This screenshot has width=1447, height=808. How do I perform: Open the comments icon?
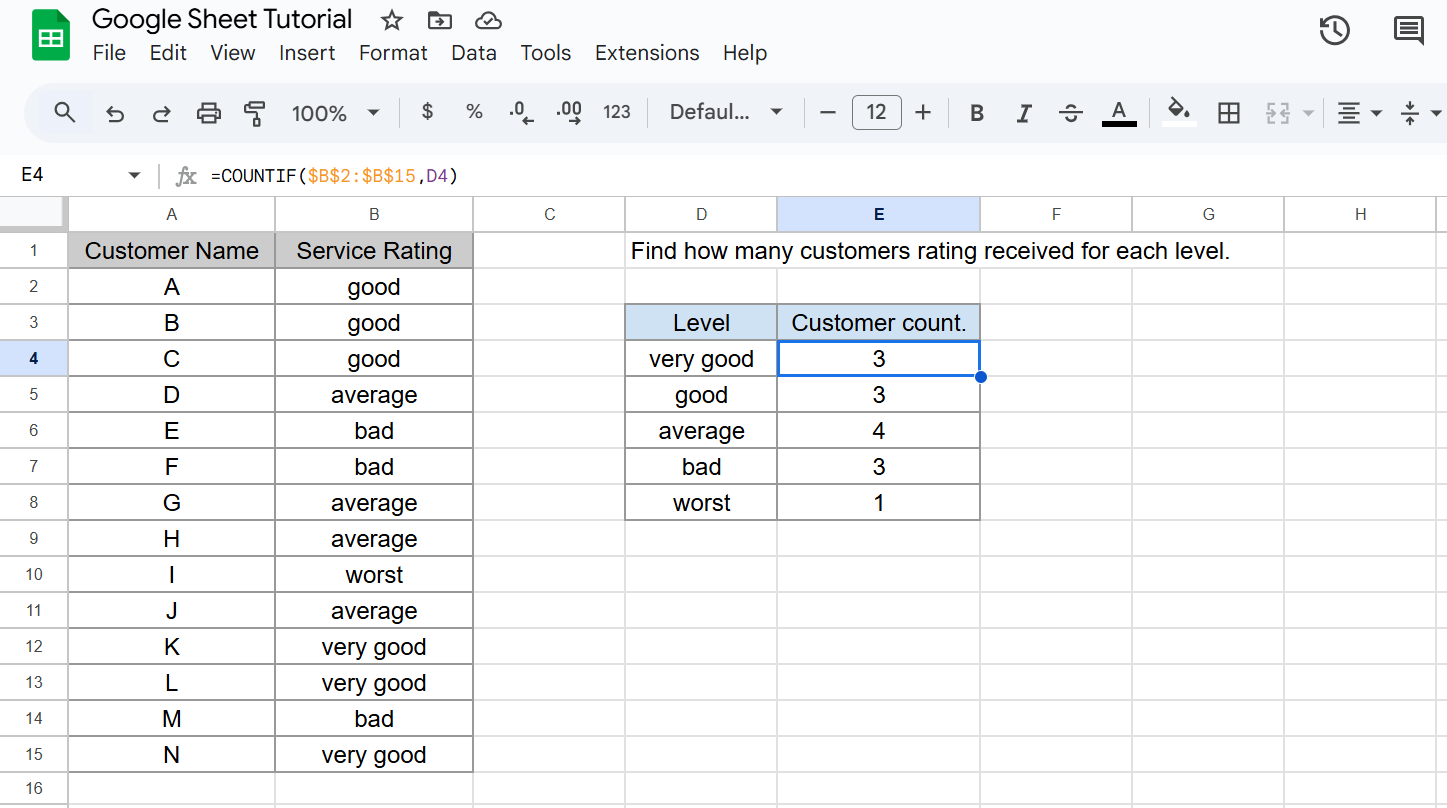1408,31
